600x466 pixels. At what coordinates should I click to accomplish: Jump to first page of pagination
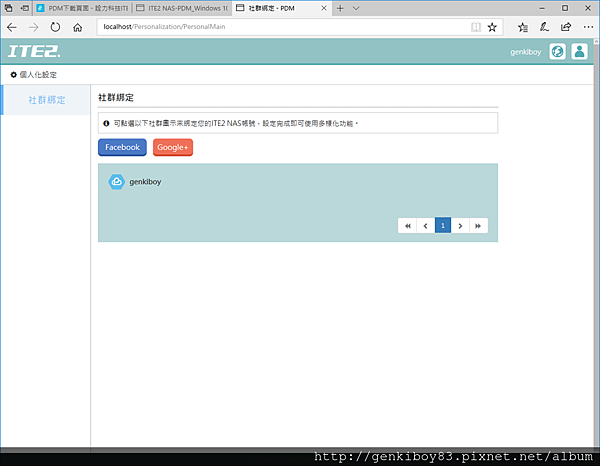click(x=408, y=226)
